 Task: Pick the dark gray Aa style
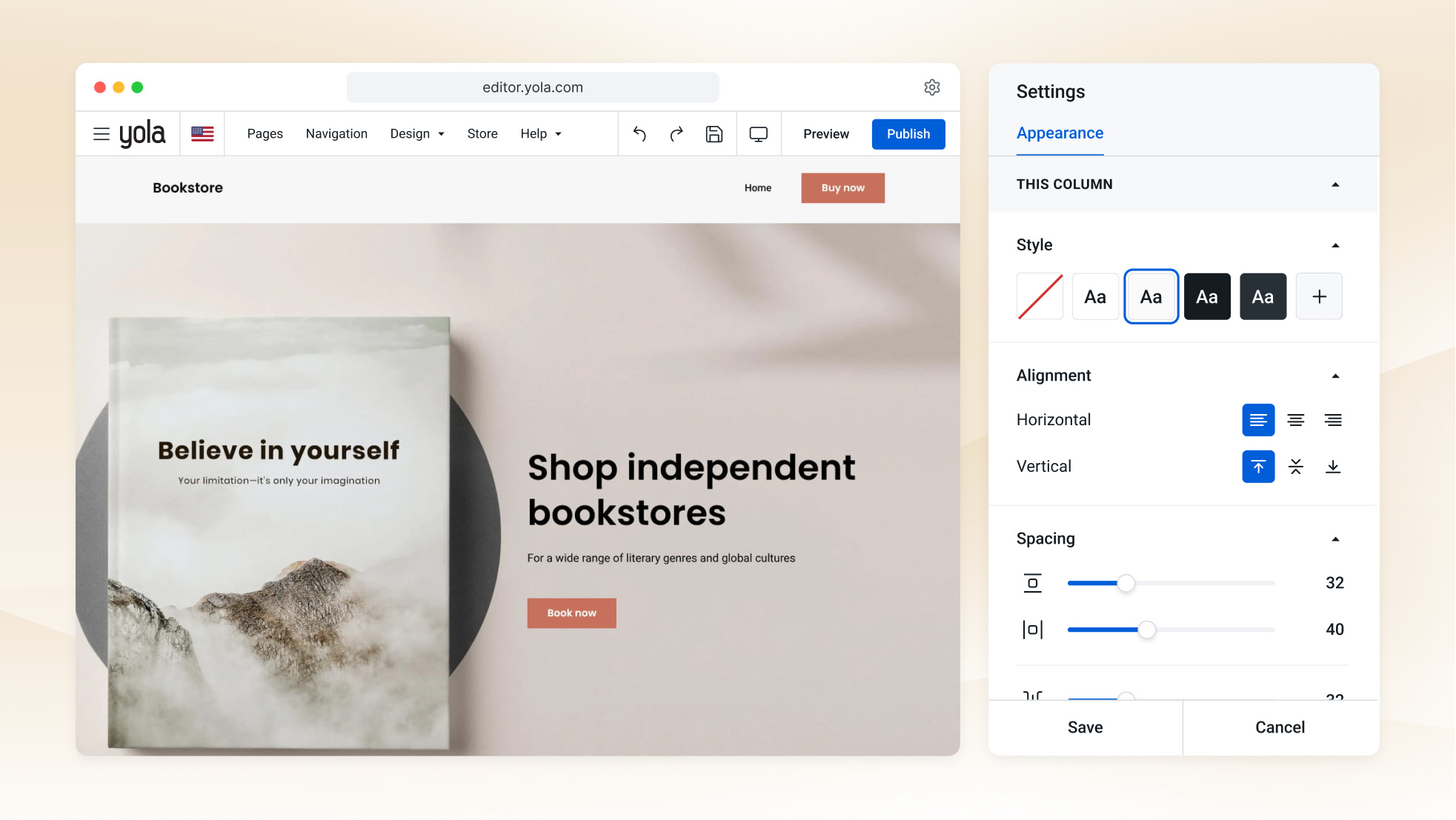[x=1263, y=296]
